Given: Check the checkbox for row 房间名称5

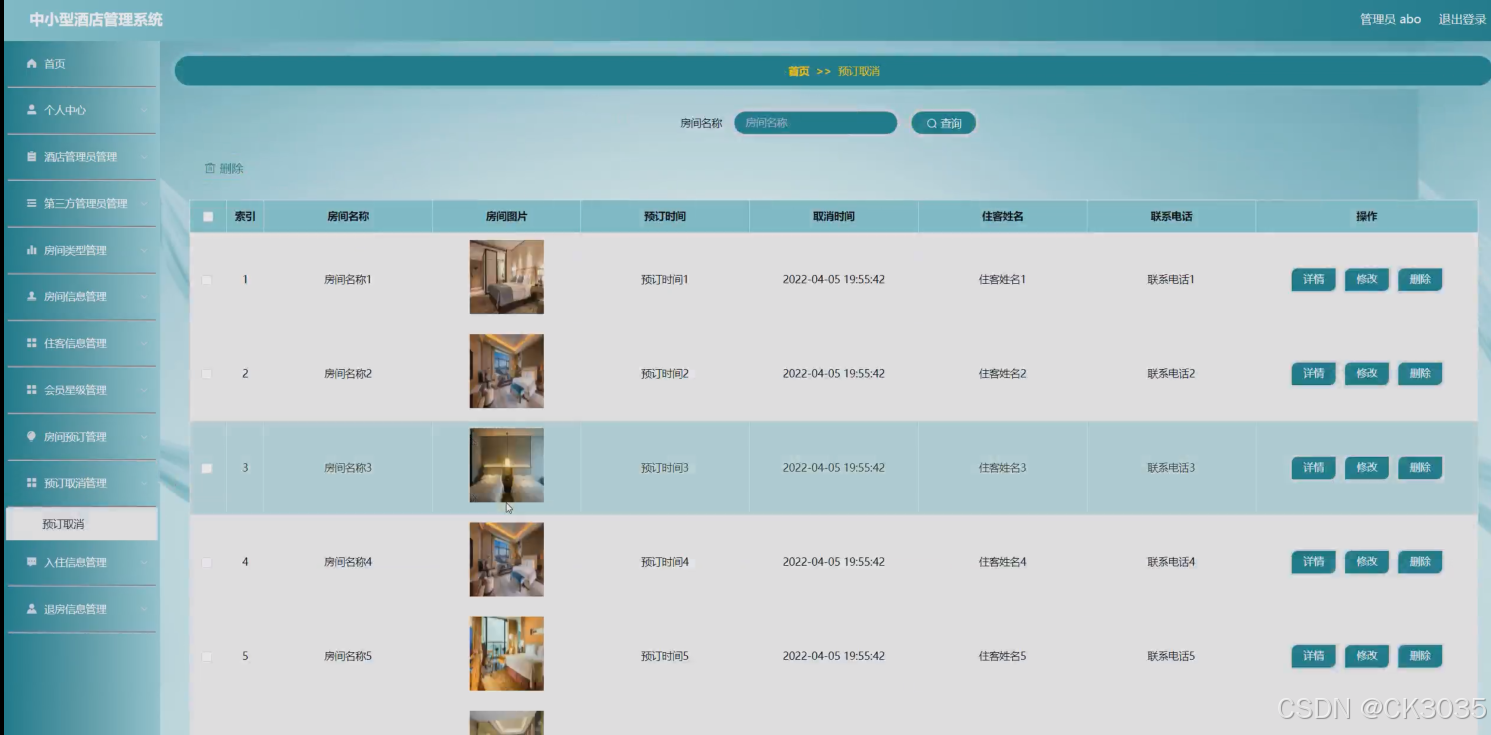Looking at the screenshot, I should tap(207, 656).
